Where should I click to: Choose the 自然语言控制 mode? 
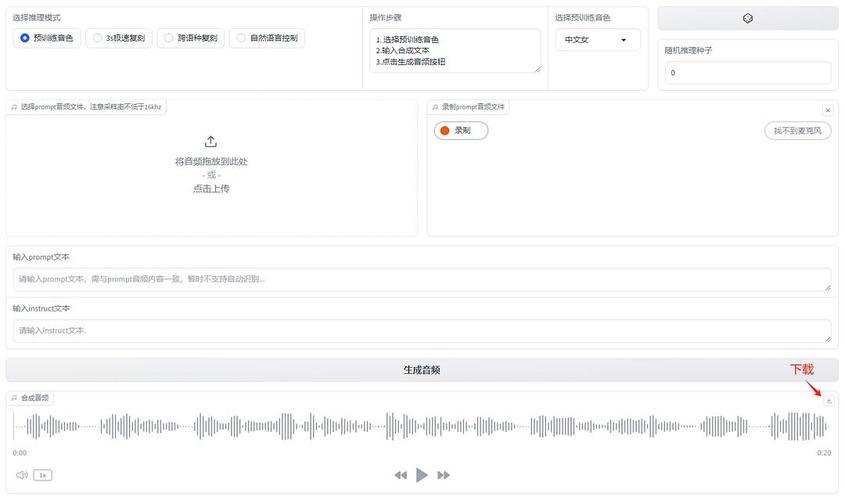click(x=267, y=38)
